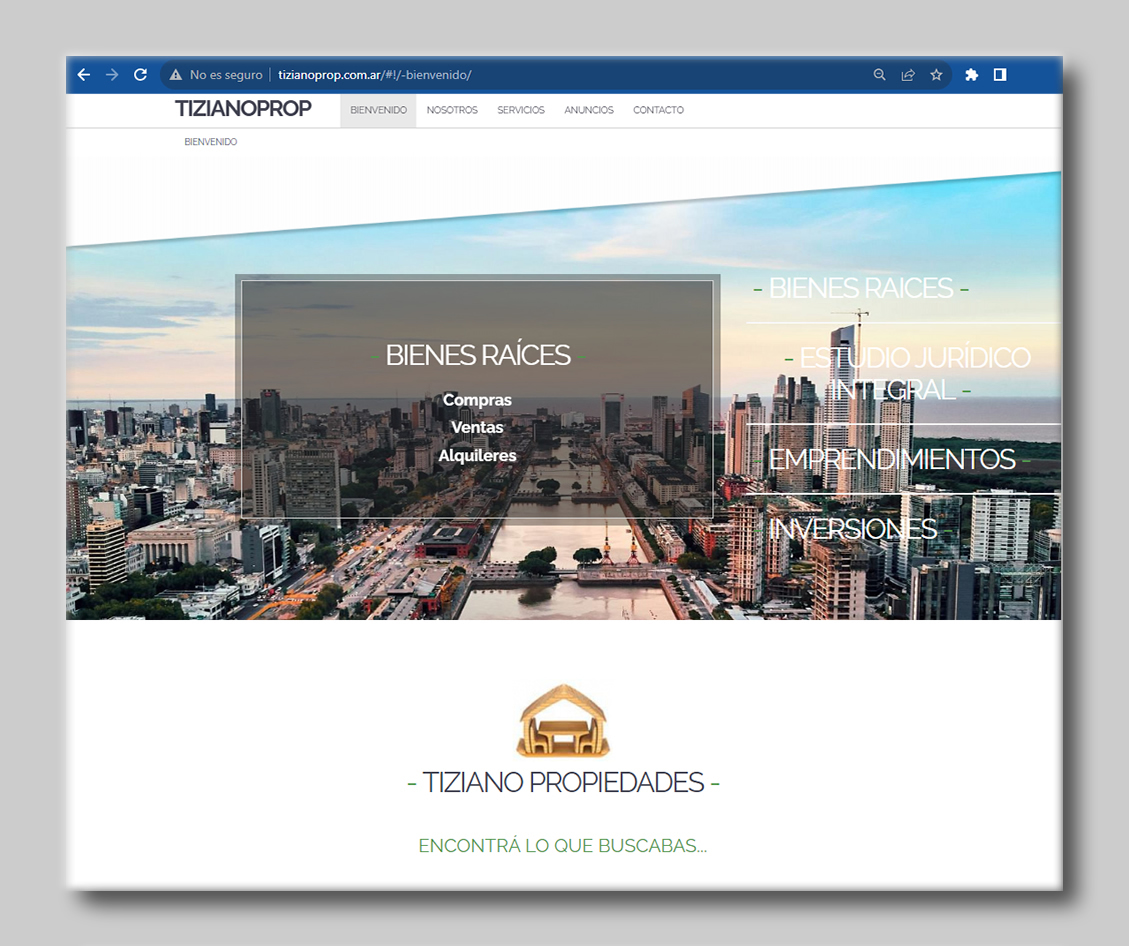Click the browser forward arrow

(x=112, y=75)
